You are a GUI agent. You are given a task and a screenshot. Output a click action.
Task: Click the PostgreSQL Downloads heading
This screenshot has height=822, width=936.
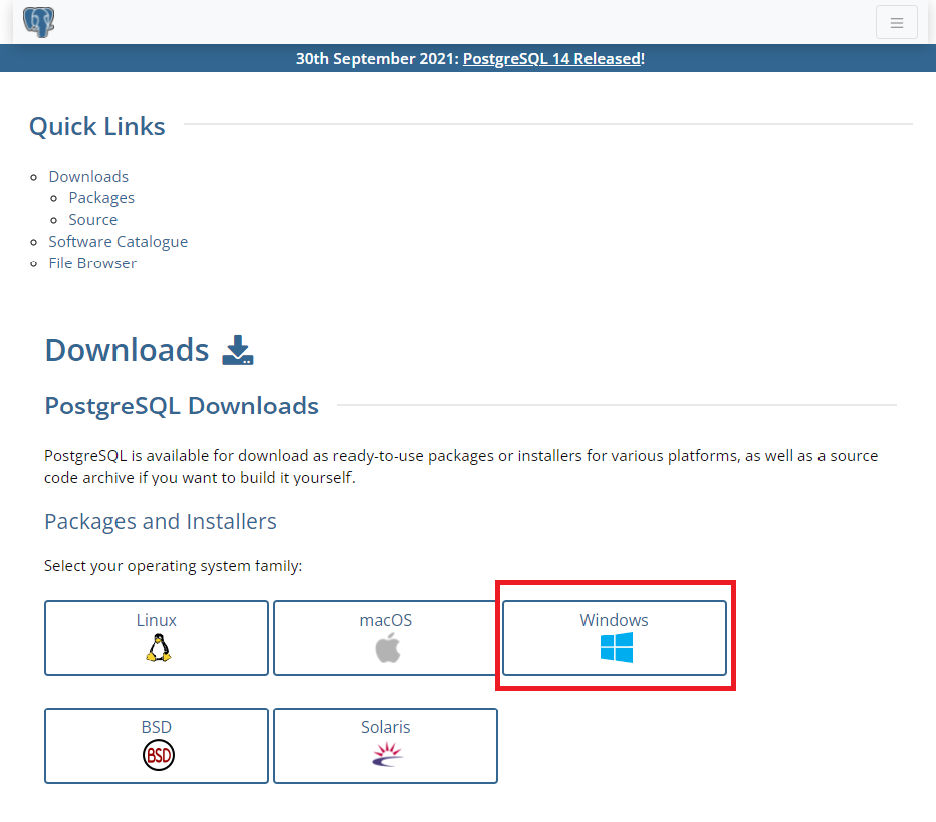[x=181, y=406]
